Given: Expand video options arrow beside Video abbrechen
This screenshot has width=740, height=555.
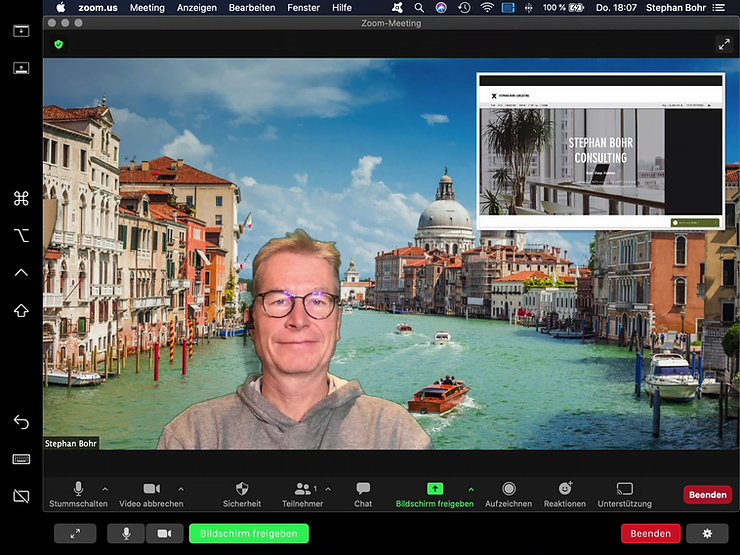Looking at the screenshot, I should click(x=180, y=488).
